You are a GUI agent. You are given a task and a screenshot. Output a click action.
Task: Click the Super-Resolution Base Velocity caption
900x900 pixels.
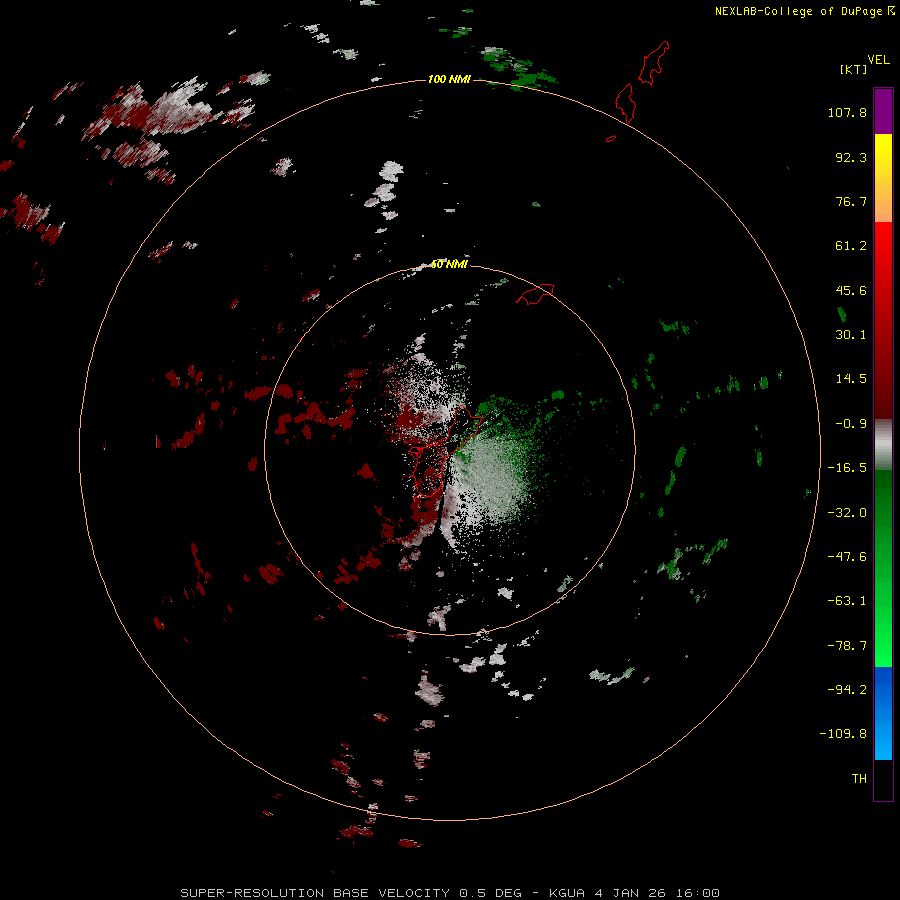(x=449, y=893)
